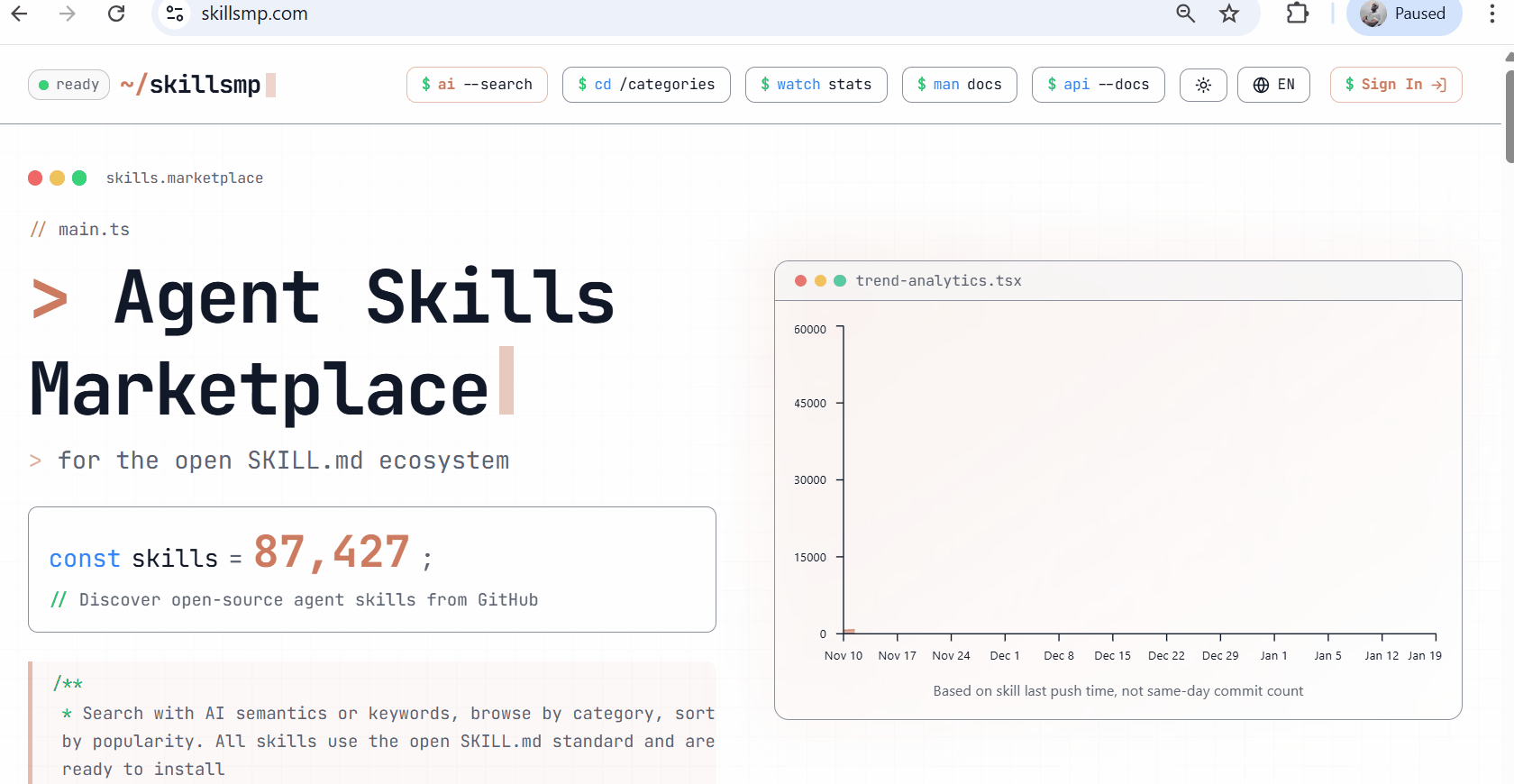Click the ~/skillsmp logo
This screenshot has width=1514, height=784.
pos(197,85)
